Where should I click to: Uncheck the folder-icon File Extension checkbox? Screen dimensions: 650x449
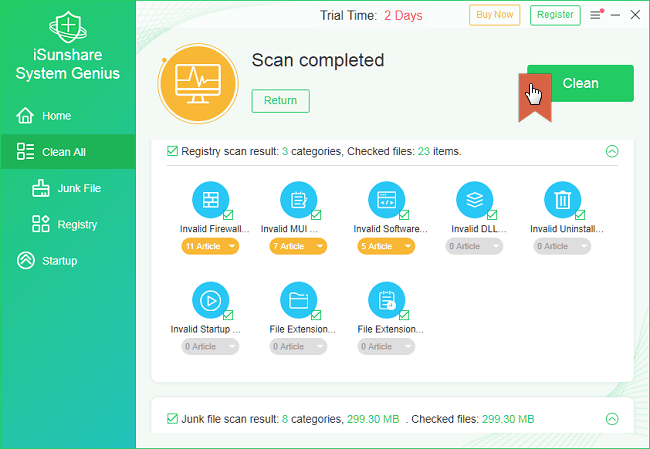pos(316,315)
